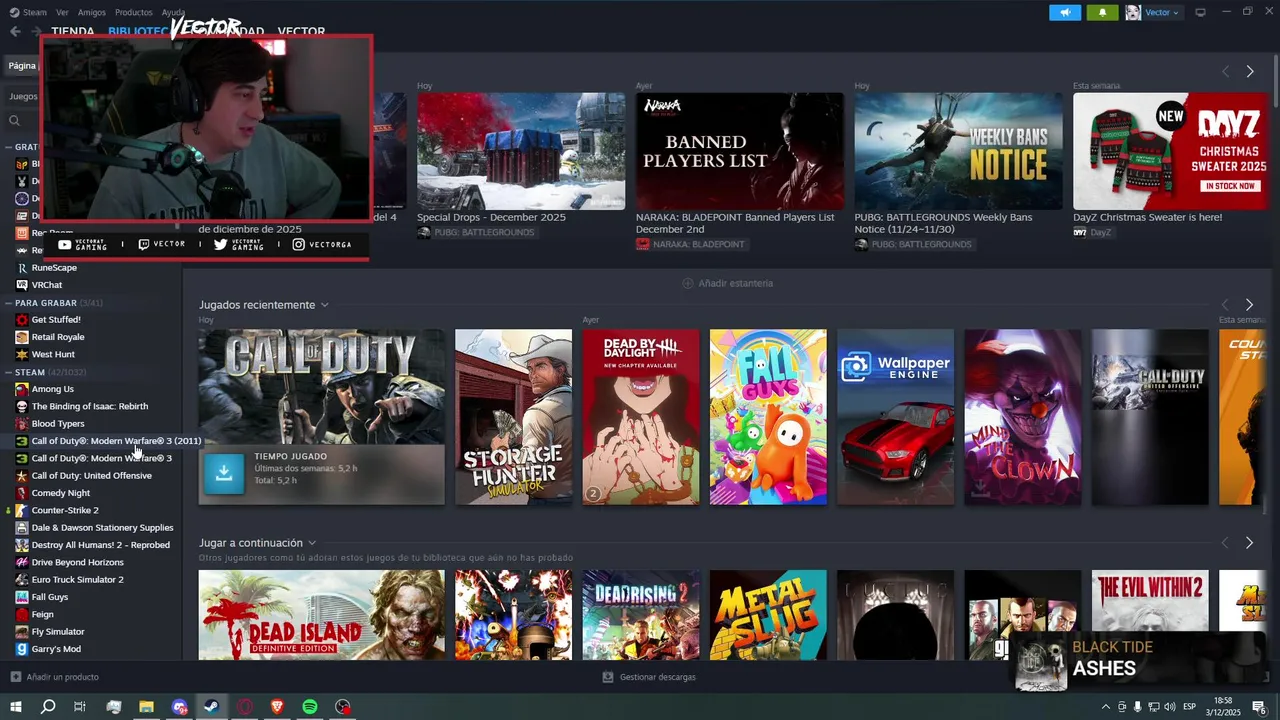Open the Storage Hunter Simulator tile
The height and width of the screenshot is (720, 1280).
click(x=513, y=417)
